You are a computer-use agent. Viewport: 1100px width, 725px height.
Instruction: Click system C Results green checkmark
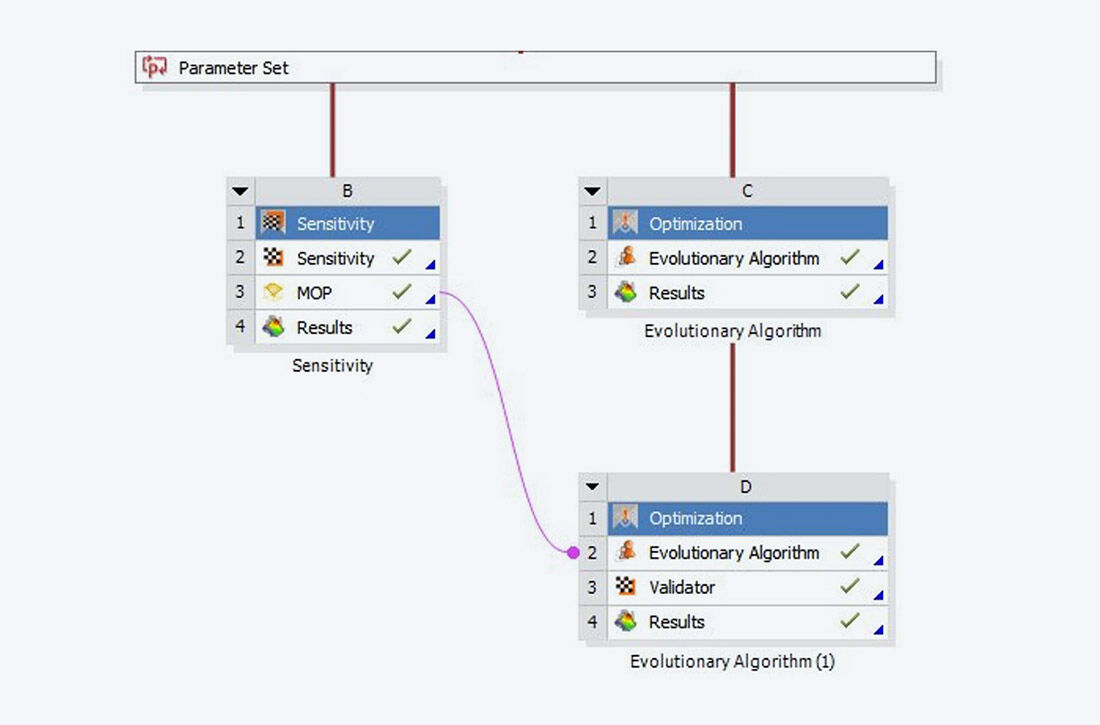point(850,293)
